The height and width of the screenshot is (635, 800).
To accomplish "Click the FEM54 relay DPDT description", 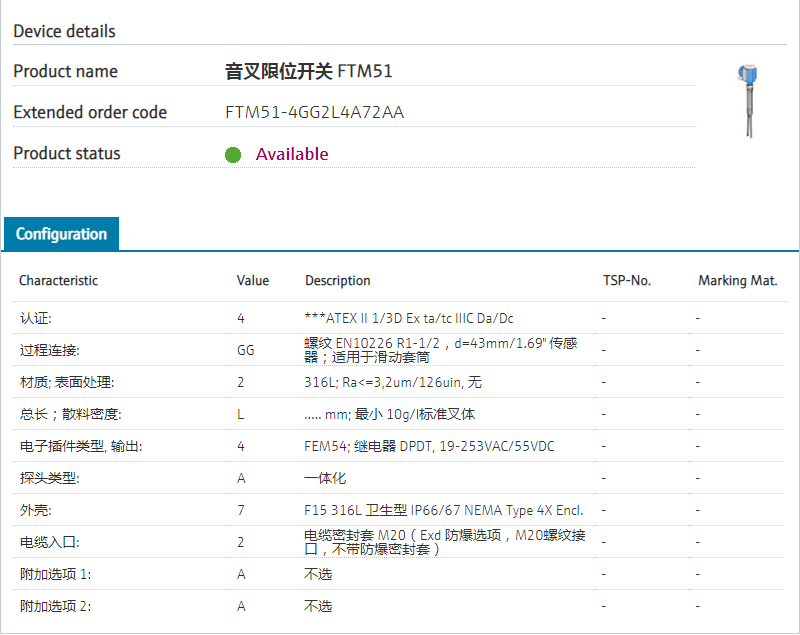I will tap(429, 446).
